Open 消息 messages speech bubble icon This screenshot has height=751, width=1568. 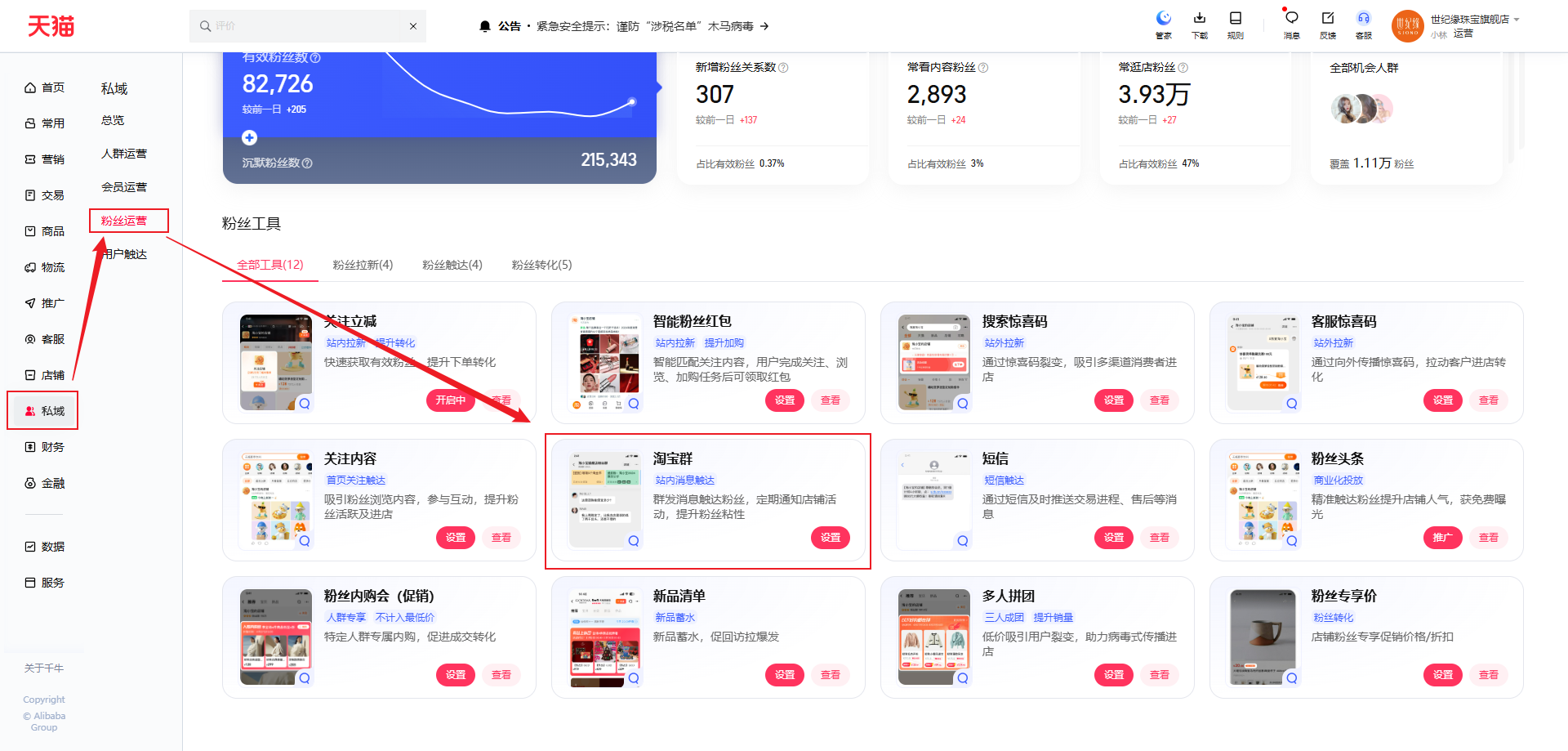(1291, 20)
